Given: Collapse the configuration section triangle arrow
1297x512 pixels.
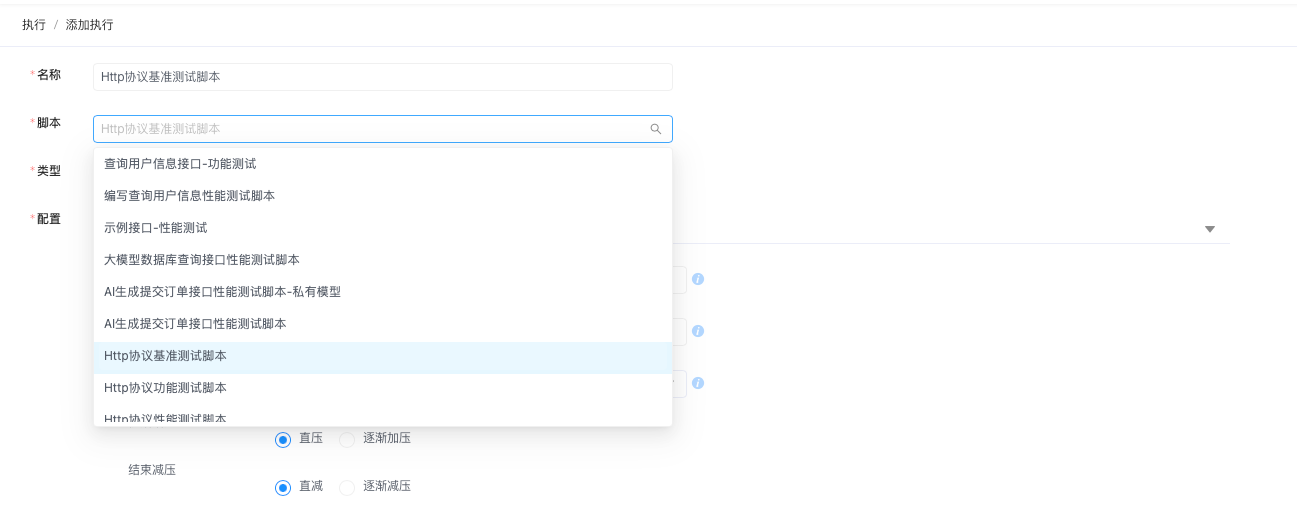Looking at the screenshot, I should pos(1210,229).
